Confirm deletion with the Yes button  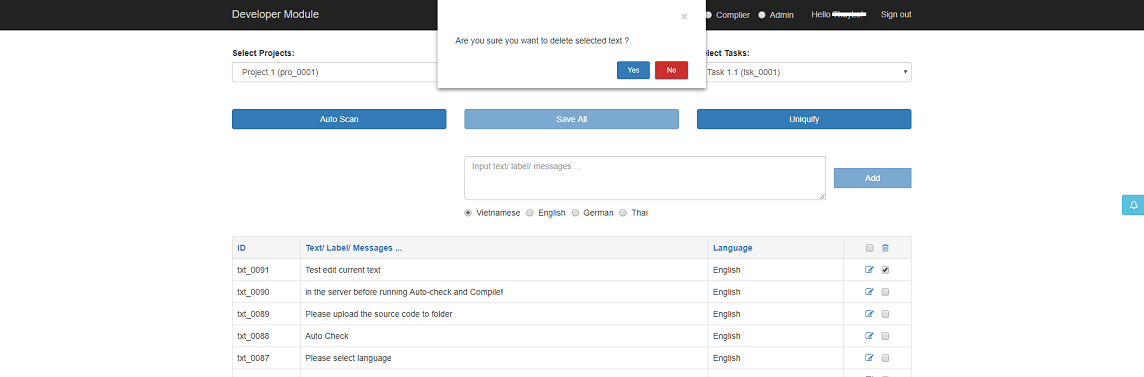pyautogui.click(x=633, y=70)
